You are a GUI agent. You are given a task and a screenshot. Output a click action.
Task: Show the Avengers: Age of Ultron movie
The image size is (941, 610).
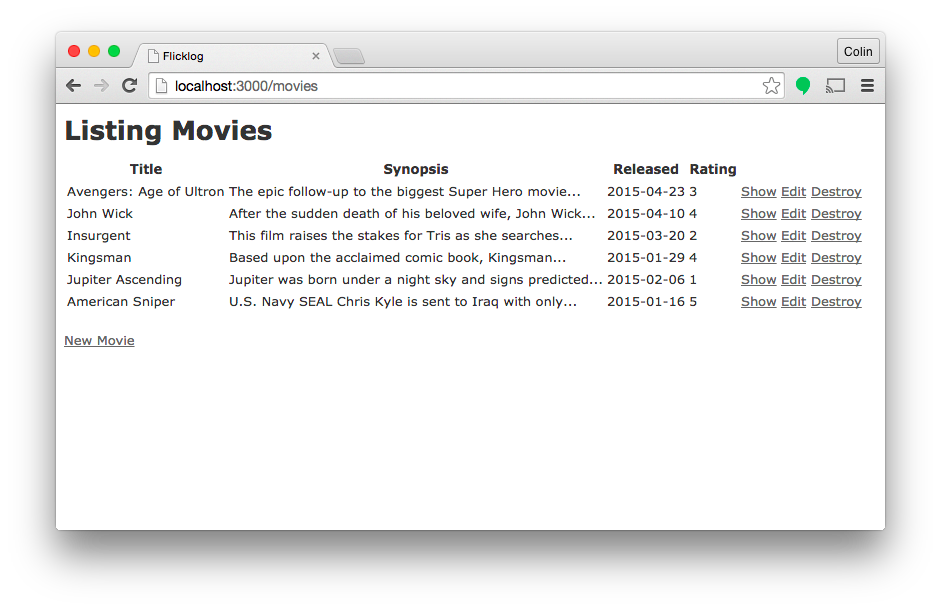coord(759,192)
